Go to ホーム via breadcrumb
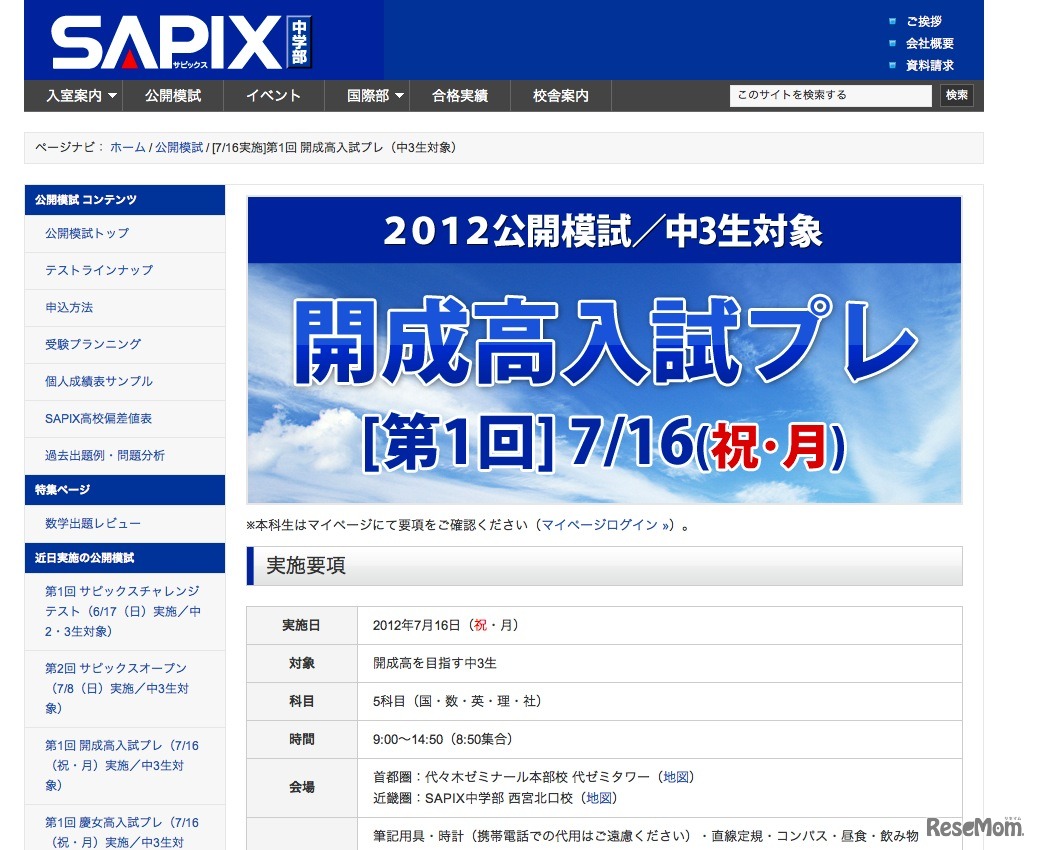1037x850 pixels. [128, 148]
